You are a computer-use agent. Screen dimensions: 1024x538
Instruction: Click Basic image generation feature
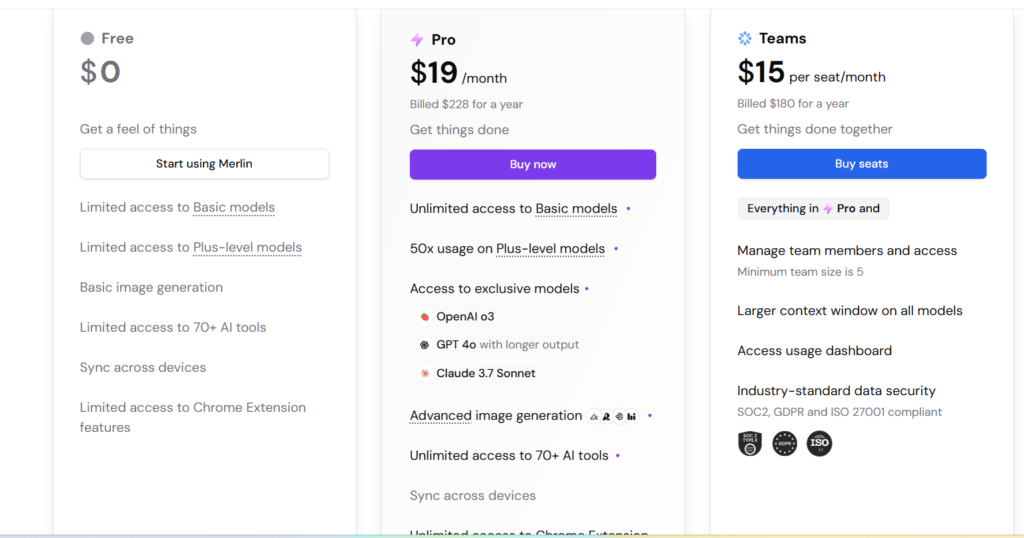[152, 287]
